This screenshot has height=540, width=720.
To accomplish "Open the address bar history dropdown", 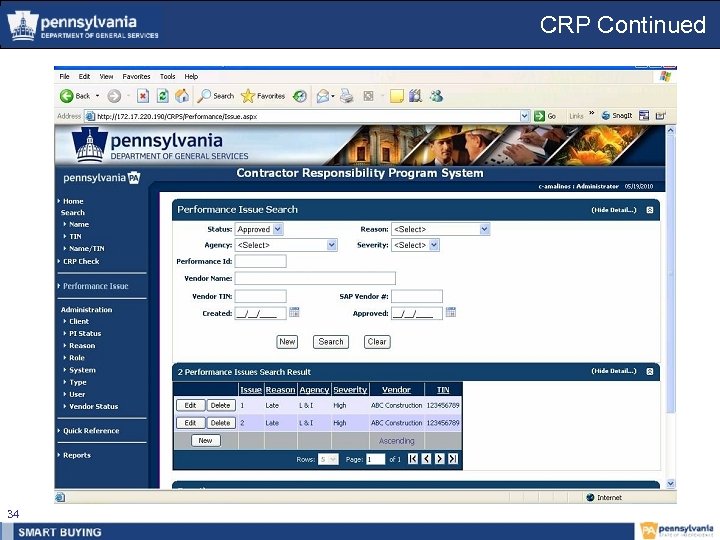I will point(525,116).
